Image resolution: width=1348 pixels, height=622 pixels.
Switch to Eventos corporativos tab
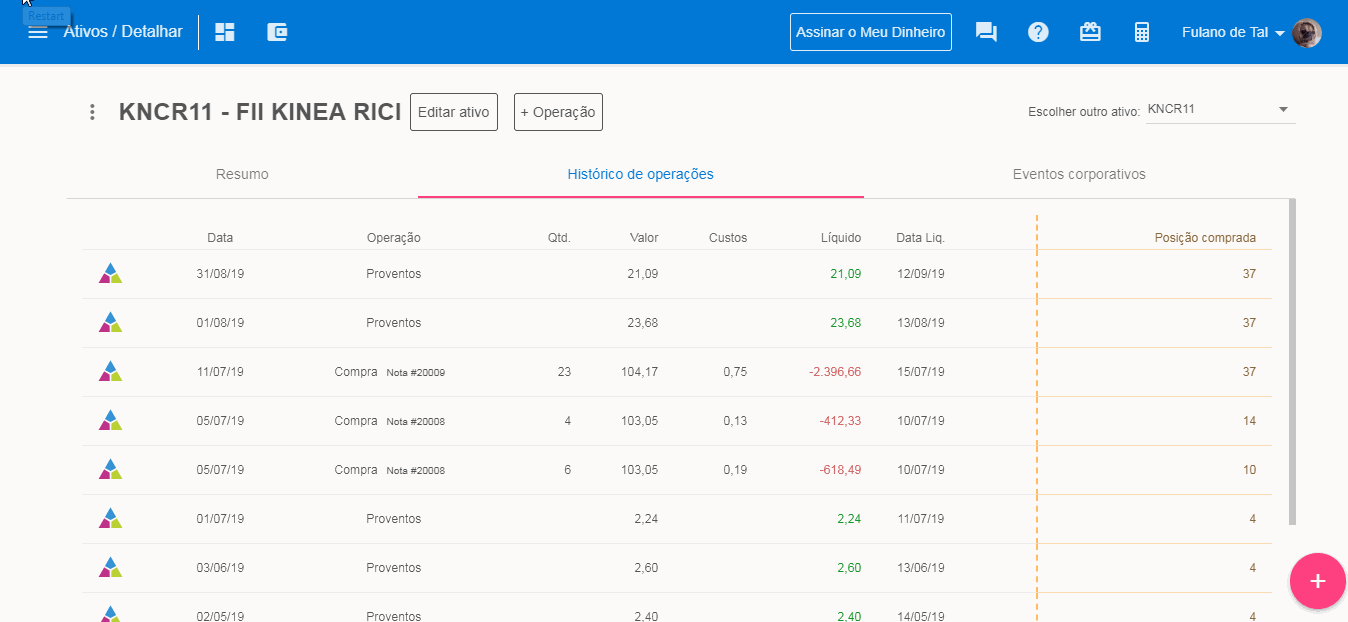1079,174
